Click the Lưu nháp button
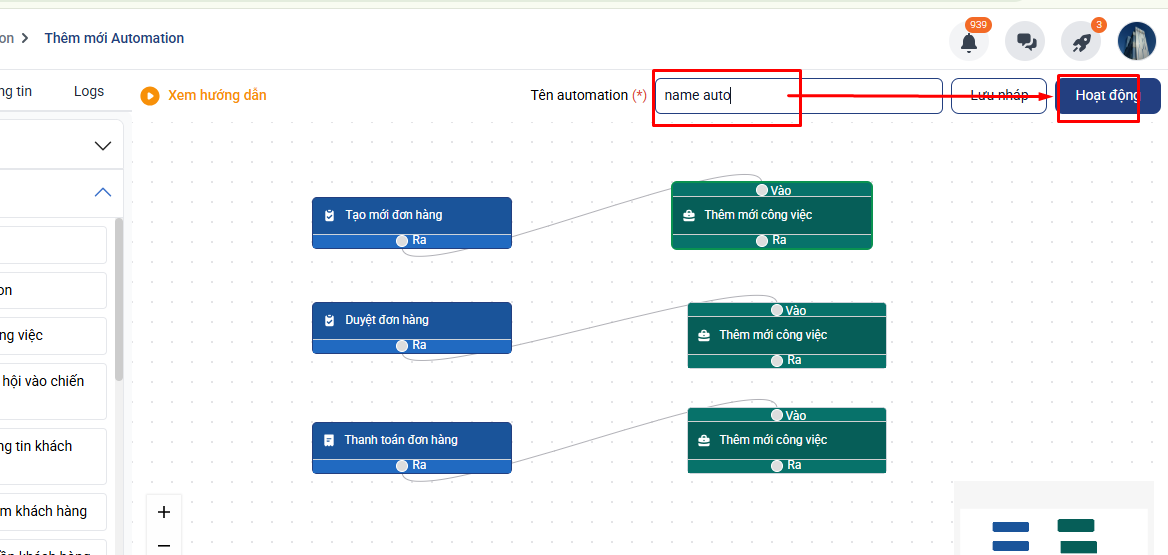The image size is (1168, 555). pos(998,96)
